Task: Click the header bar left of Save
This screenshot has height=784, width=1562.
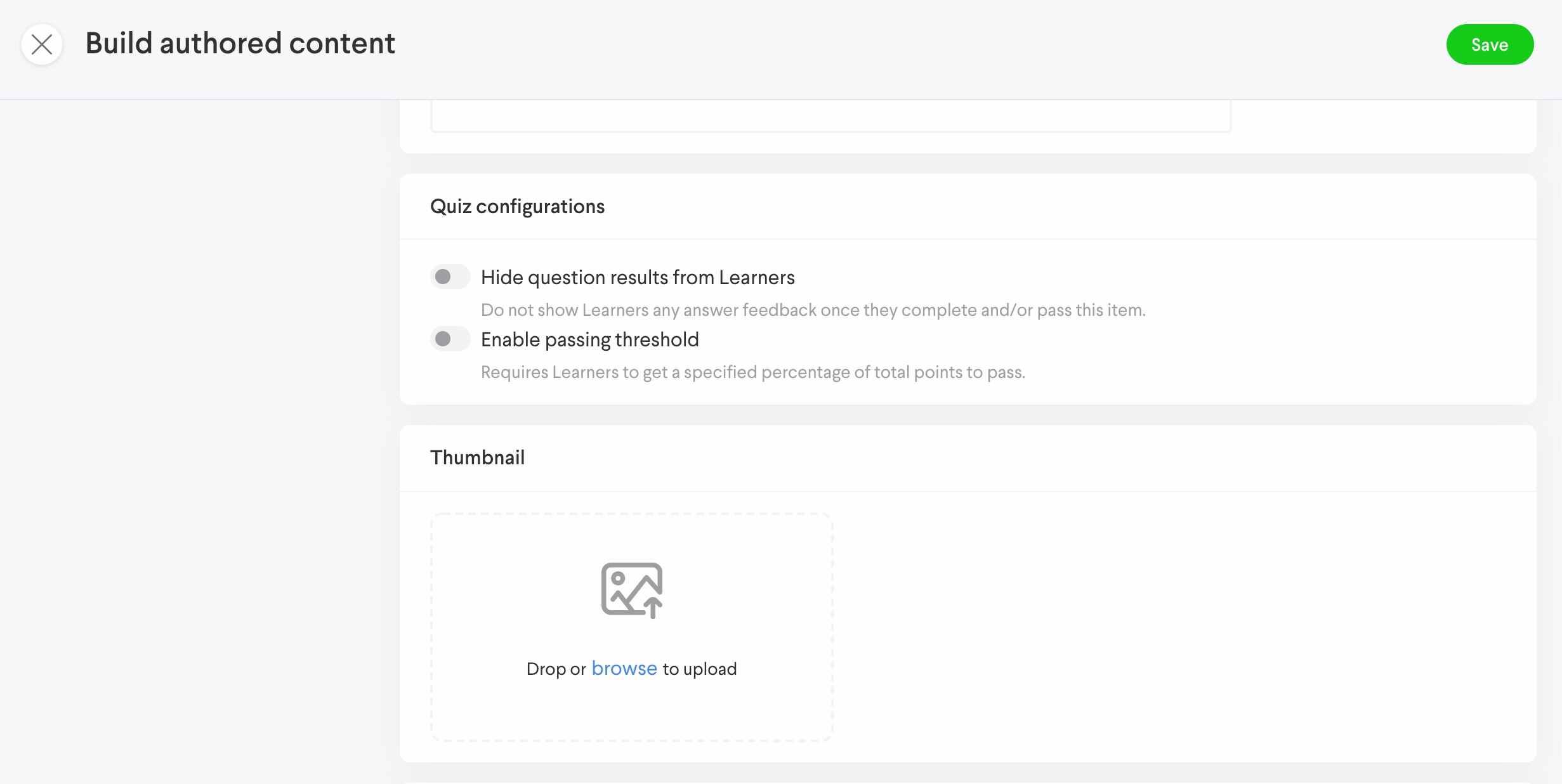Action: point(952,44)
